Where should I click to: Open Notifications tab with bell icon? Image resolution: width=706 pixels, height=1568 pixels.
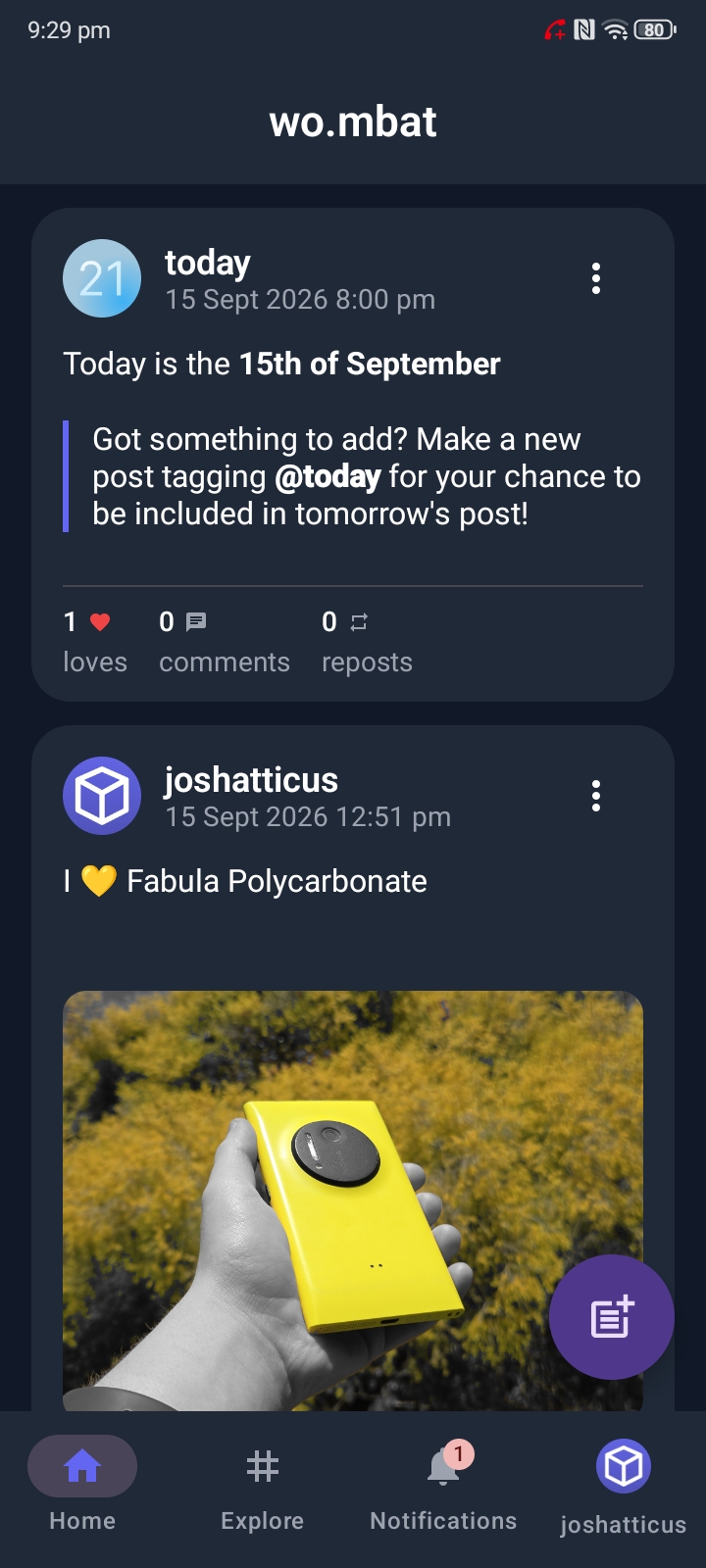[x=443, y=1484]
